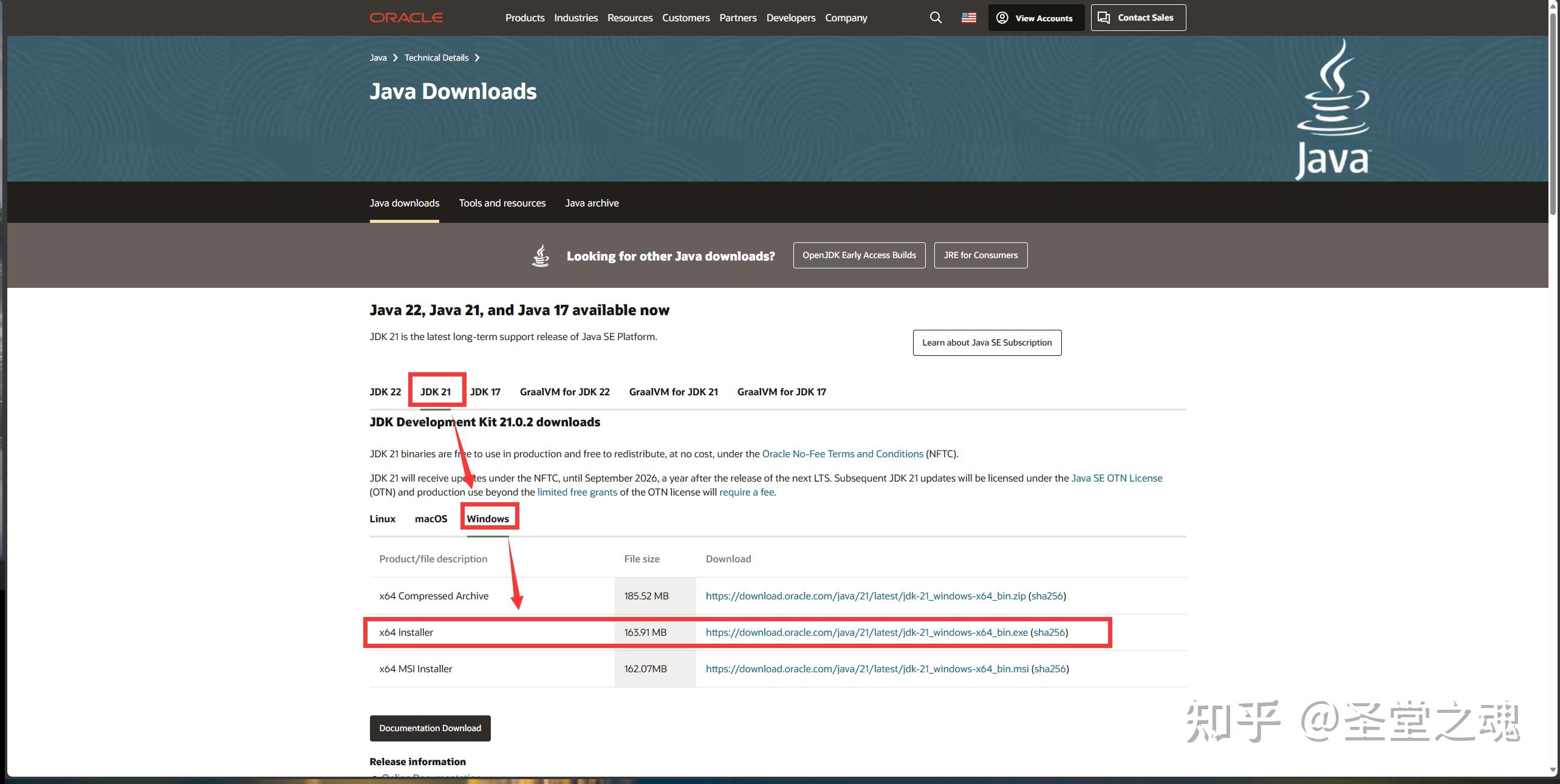
Task: Open the Products menu
Action: click(x=524, y=18)
